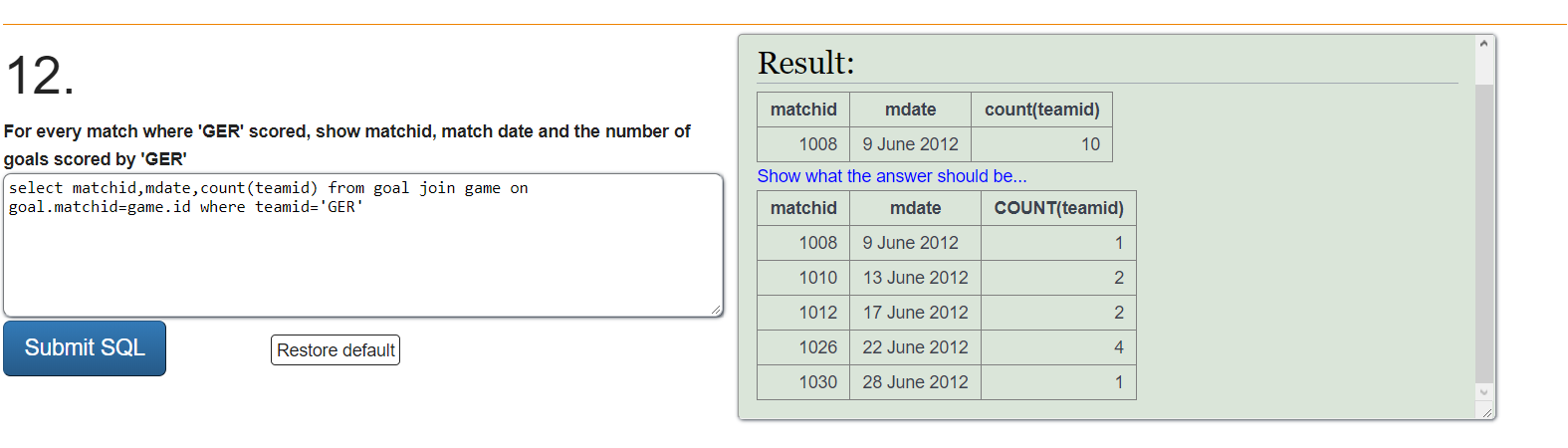
Task: Click the Result heading
Action: [x=805, y=63]
